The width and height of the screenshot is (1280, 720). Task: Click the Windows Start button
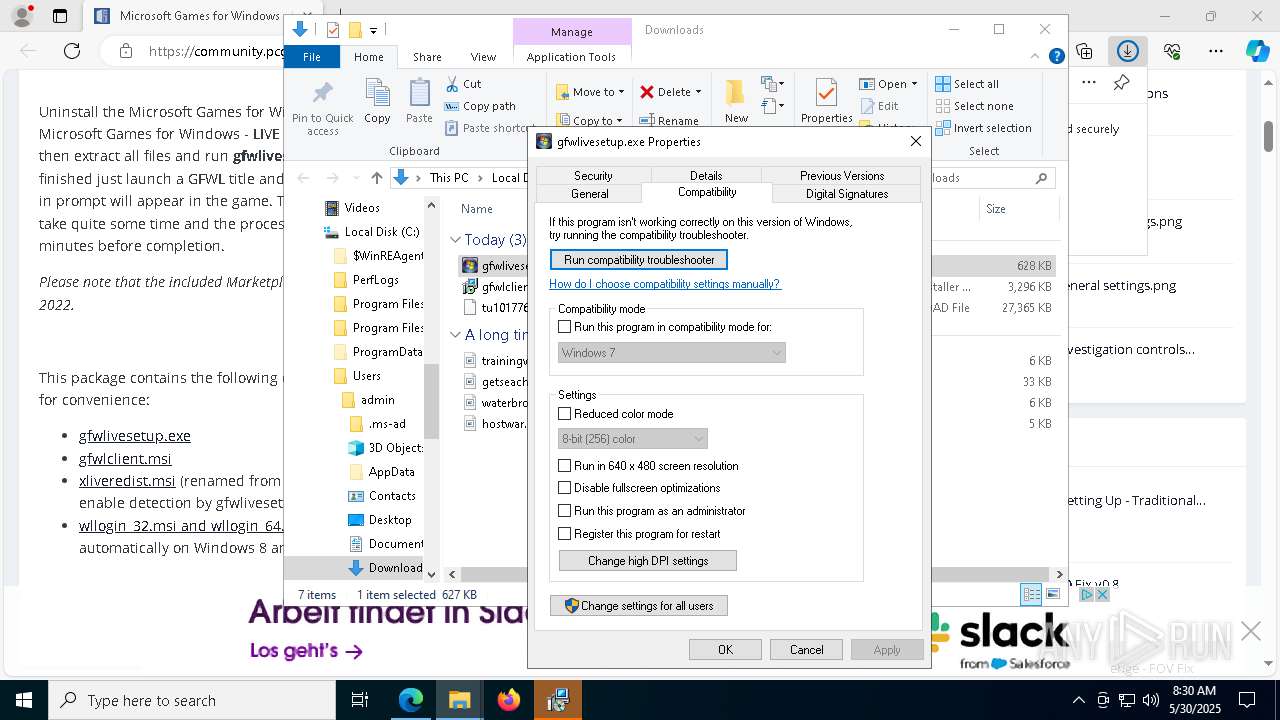coord(24,700)
